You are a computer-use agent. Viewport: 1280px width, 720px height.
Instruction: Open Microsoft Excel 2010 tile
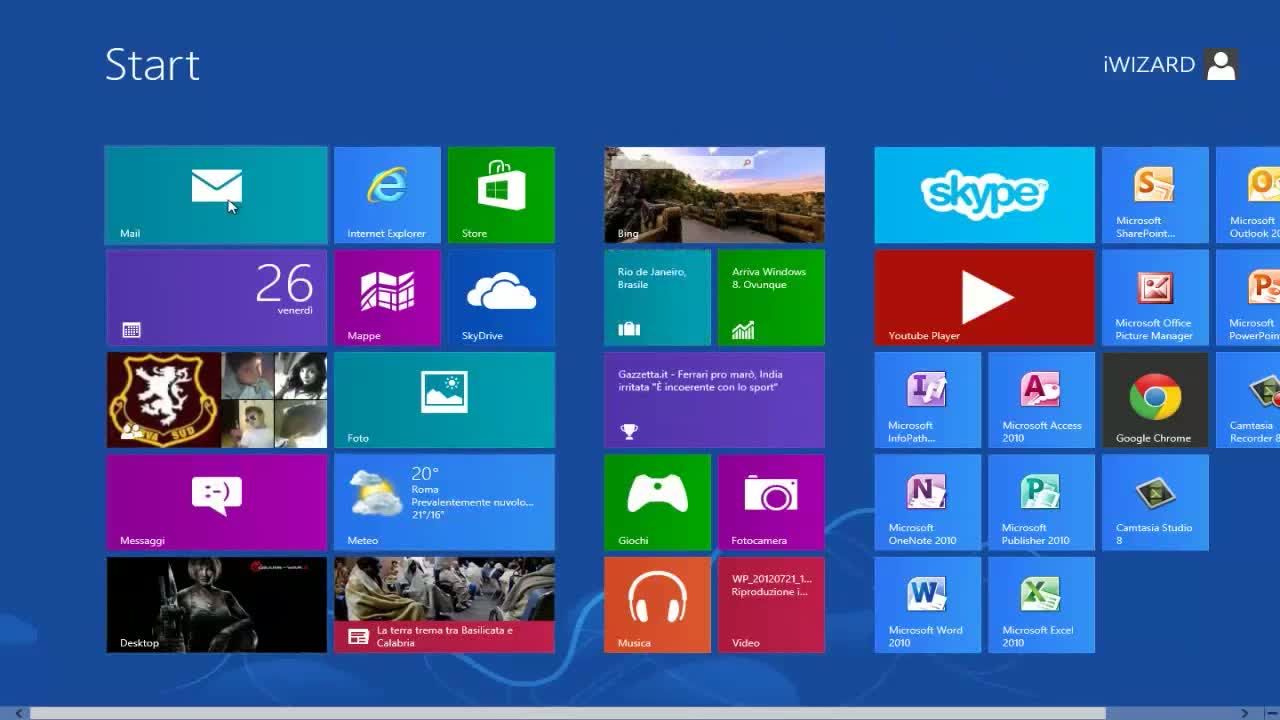point(1041,604)
